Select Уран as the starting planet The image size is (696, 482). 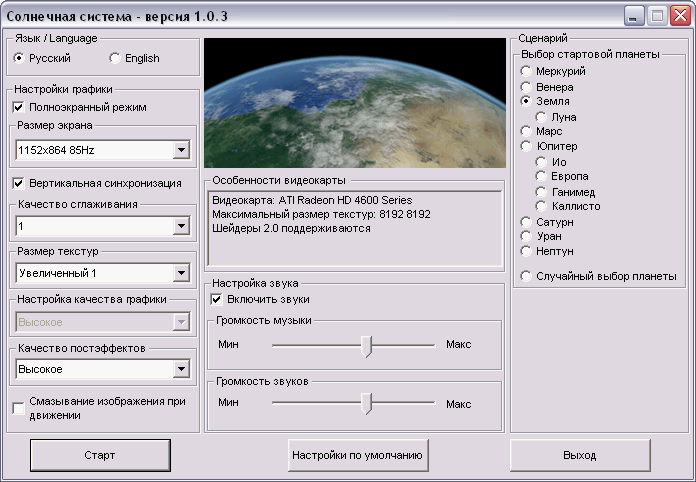coord(526,236)
